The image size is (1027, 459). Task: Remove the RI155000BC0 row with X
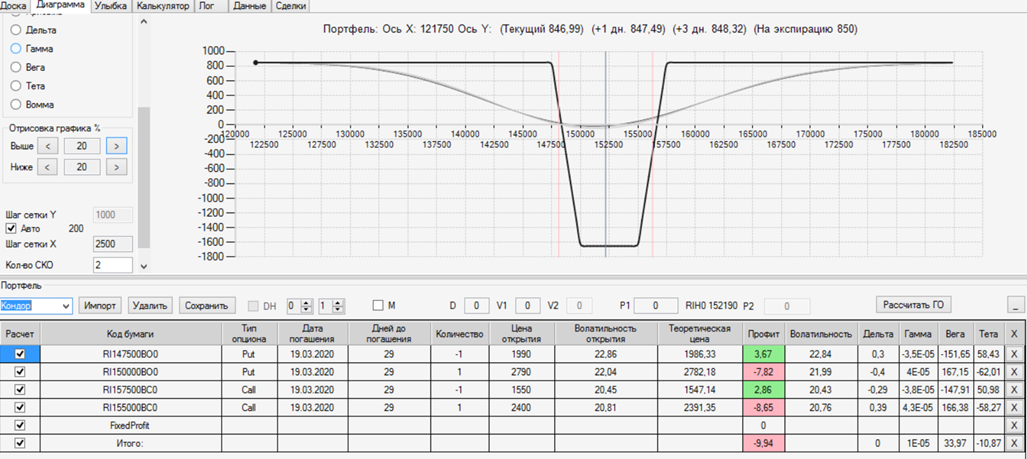1014,407
